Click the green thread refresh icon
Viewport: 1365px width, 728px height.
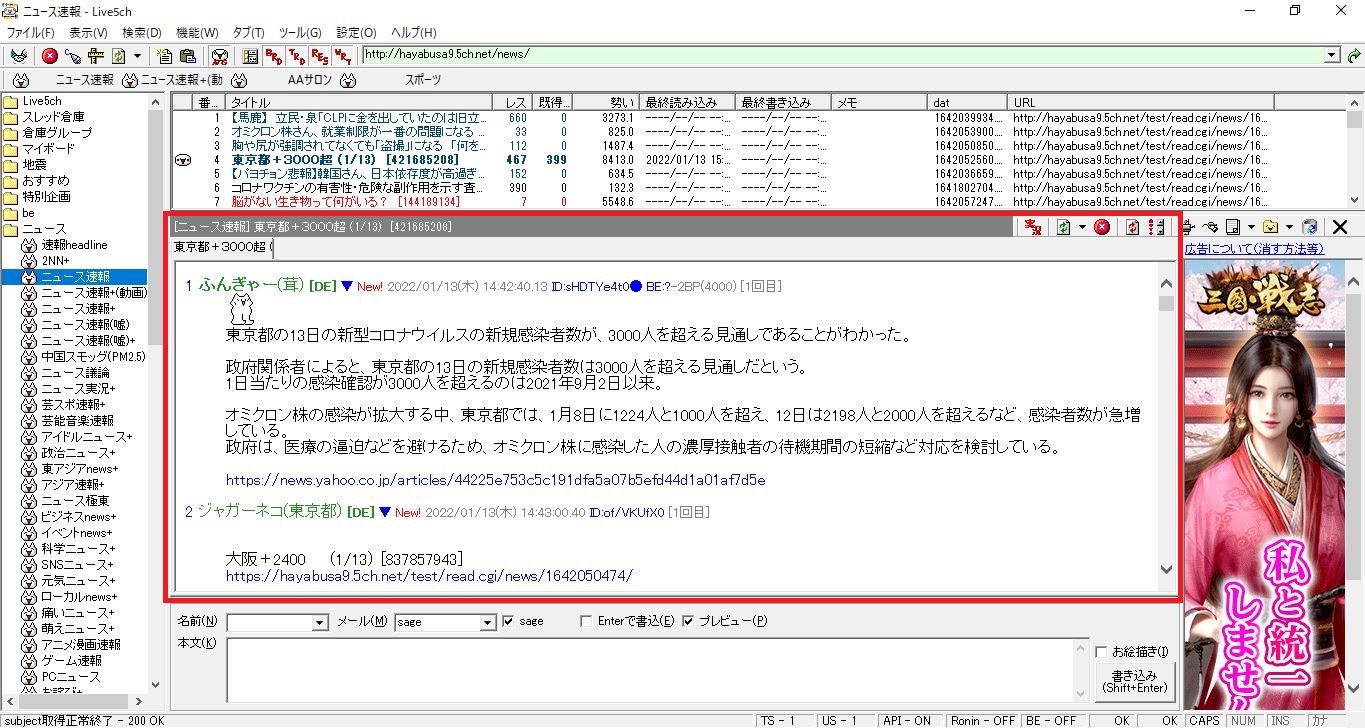tap(1063, 227)
